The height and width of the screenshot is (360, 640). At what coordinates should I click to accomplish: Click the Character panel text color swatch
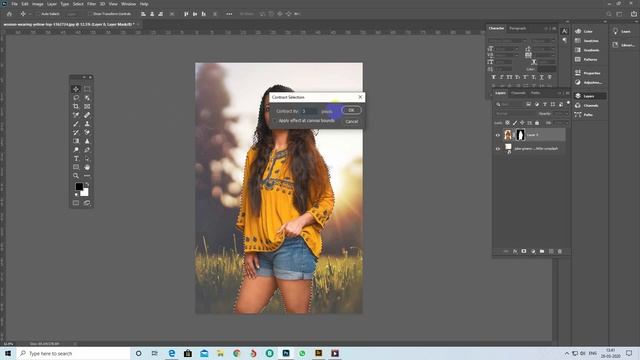pos(547,69)
